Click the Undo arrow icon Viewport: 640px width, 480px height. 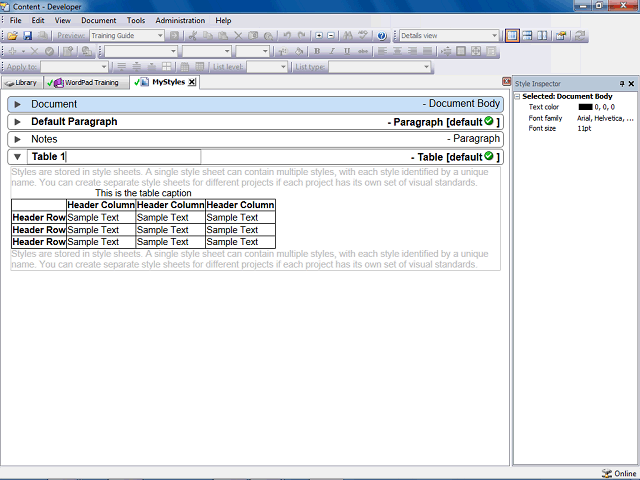pos(287,36)
